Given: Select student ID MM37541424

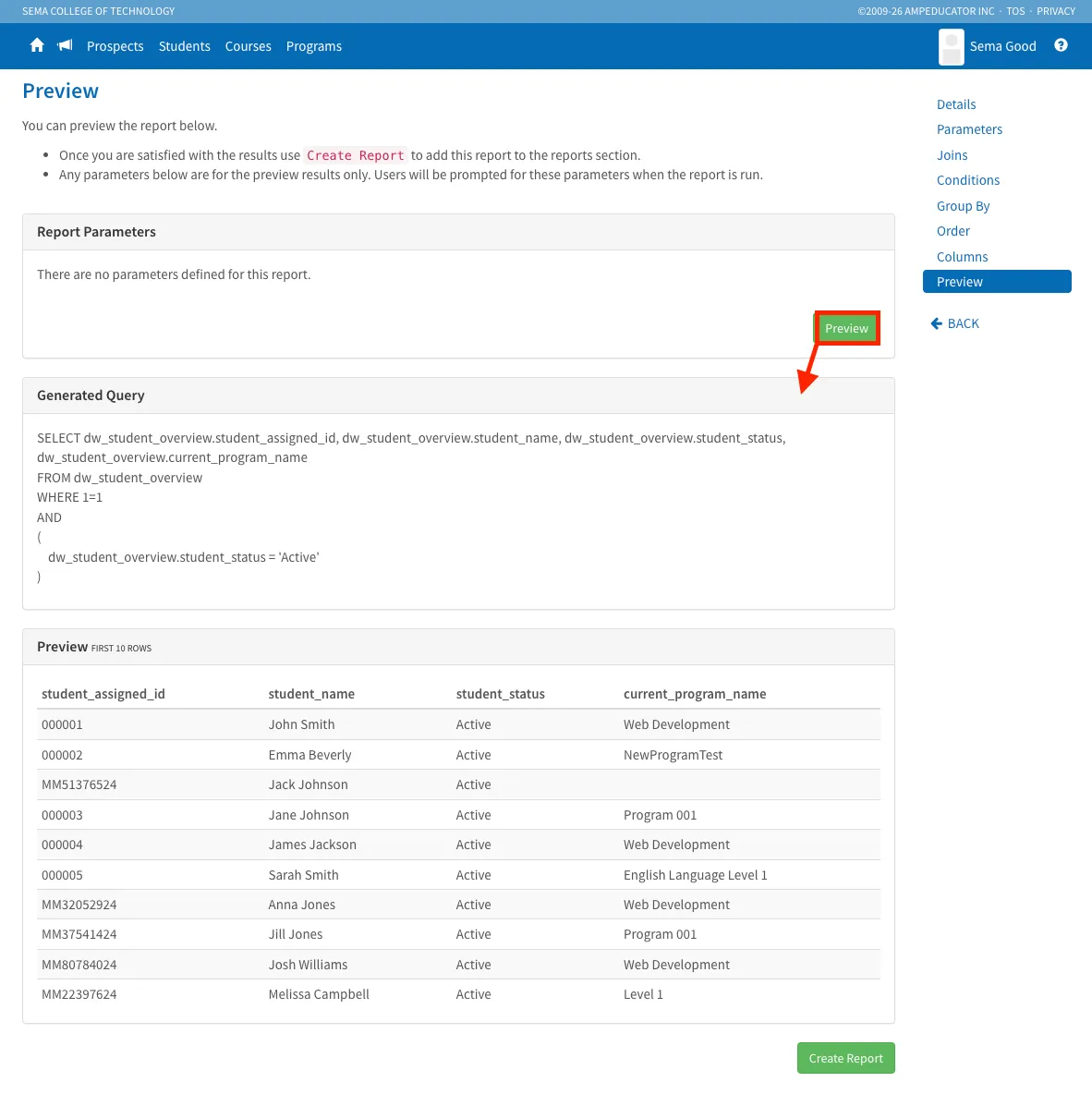Looking at the screenshot, I should [x=79, y=934].
